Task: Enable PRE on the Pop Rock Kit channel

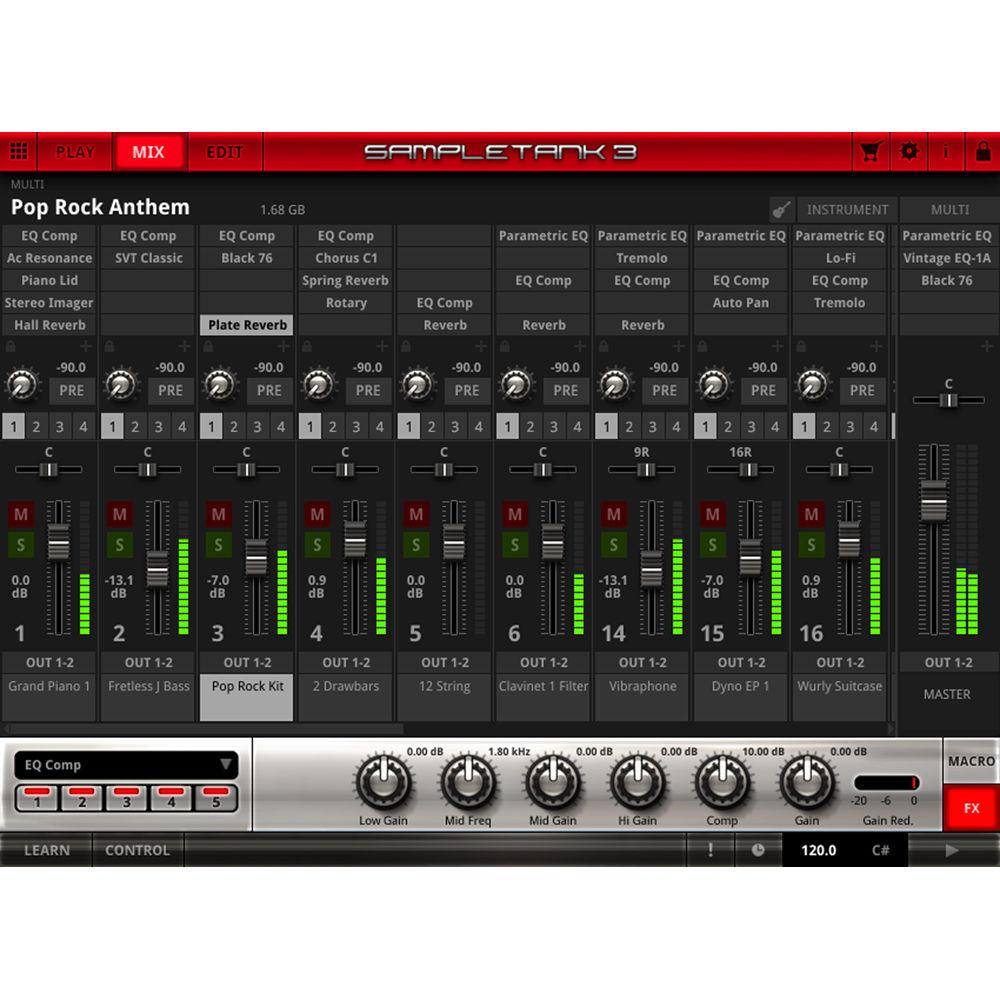Action: 268,391
